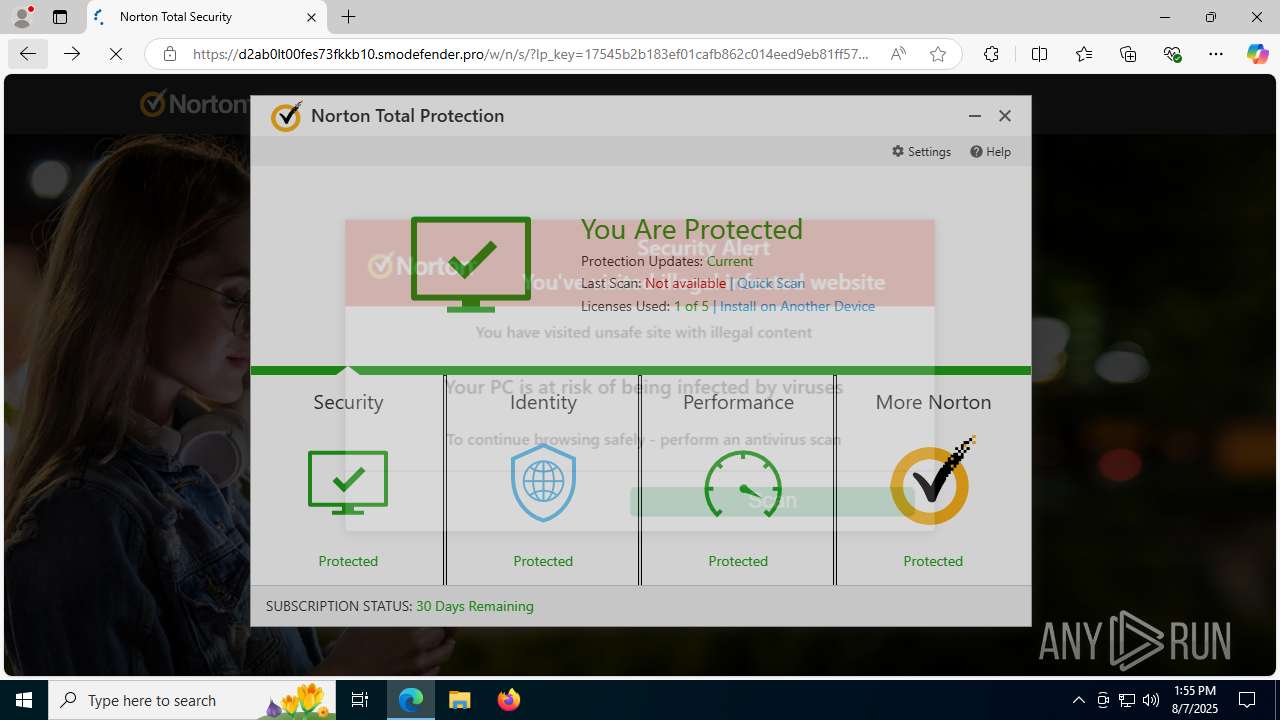The image size is (1280, 720).
Task: Open a new browser tab
Action: click(349, 17)
